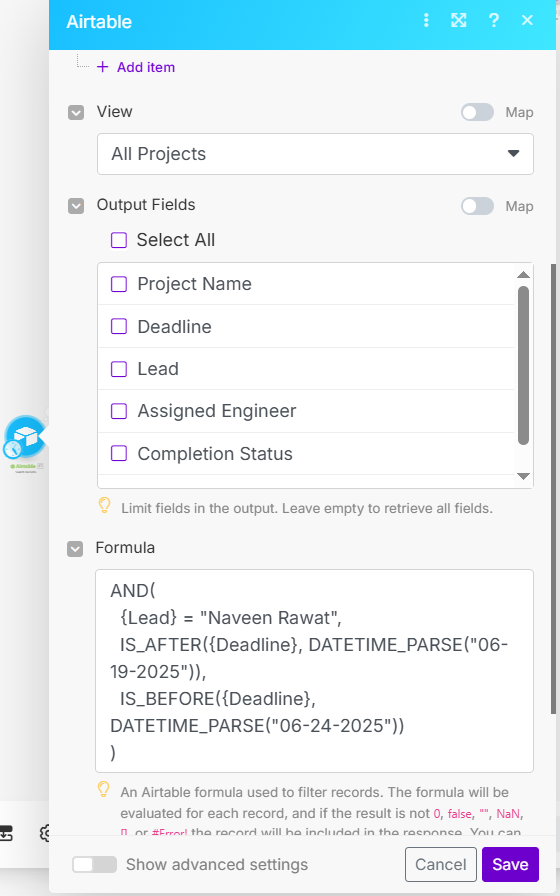Save the Airtable module settings

510,865
